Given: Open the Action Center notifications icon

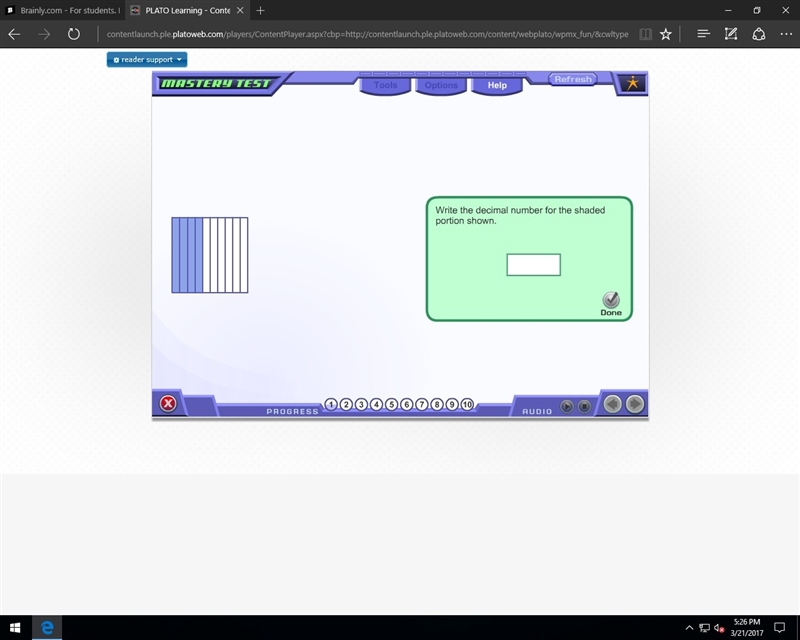Looking at the screenshot, I should coord(780,627).
